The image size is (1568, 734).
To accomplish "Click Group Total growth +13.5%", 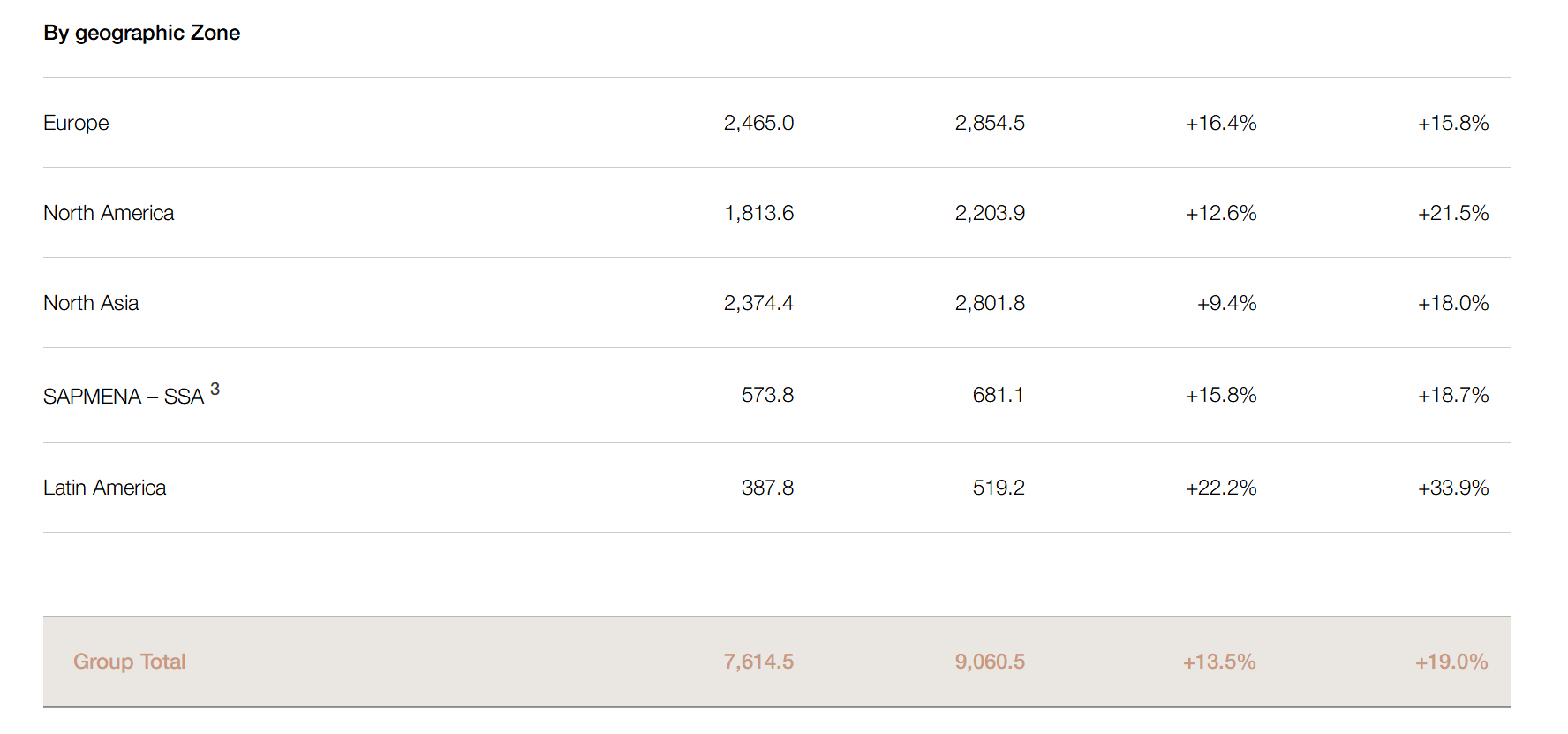I will click(x=1219, y=662).
